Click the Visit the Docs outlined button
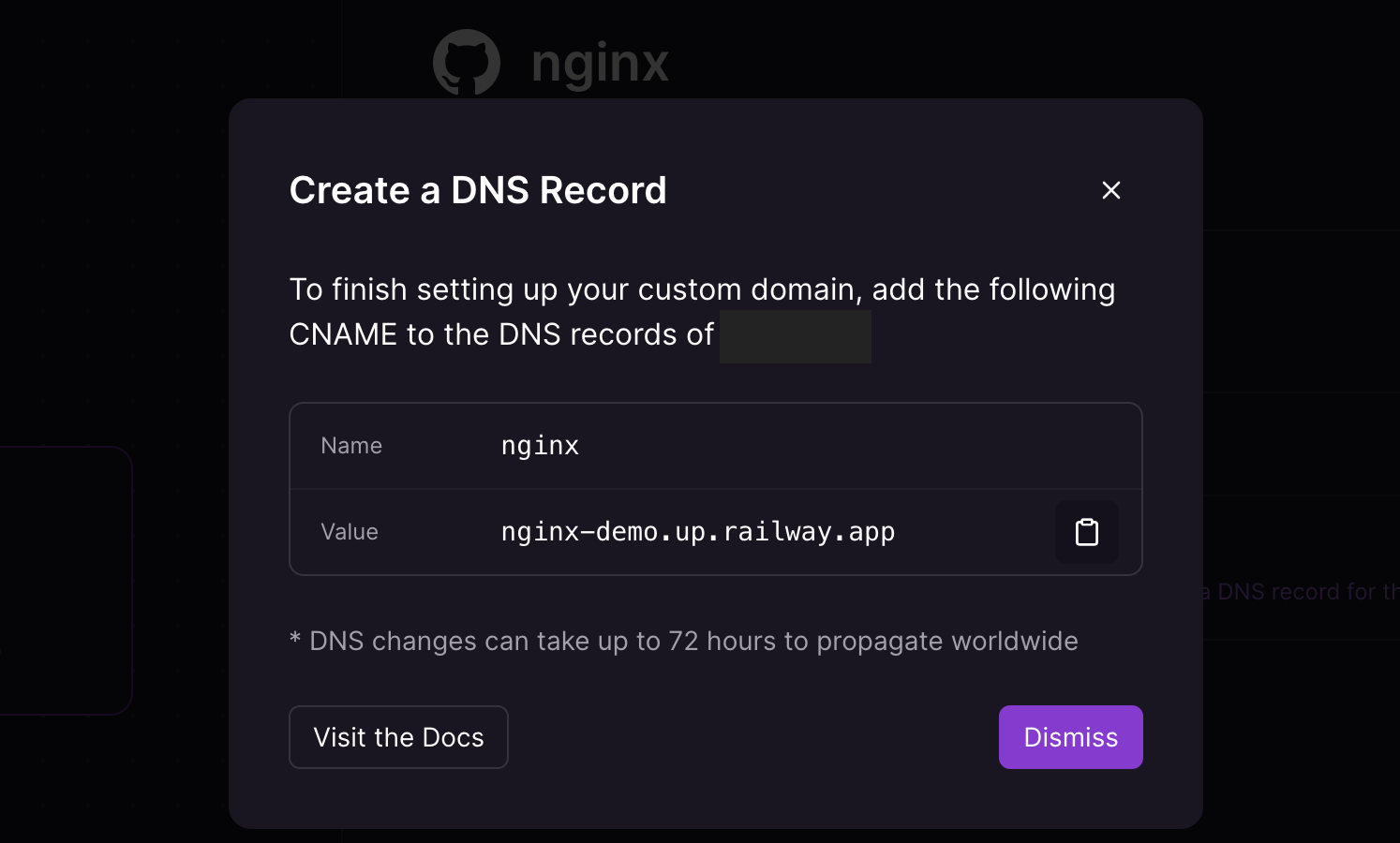The image size is (1400, 843). pyautogui.click(x=398, y=737)
